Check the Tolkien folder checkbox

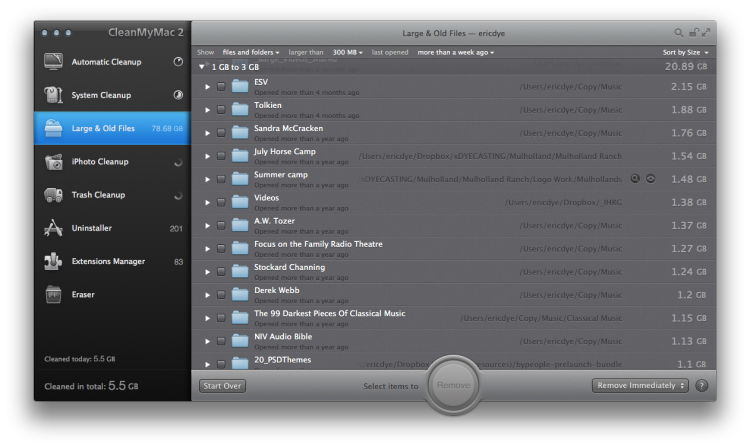(221, 109)
